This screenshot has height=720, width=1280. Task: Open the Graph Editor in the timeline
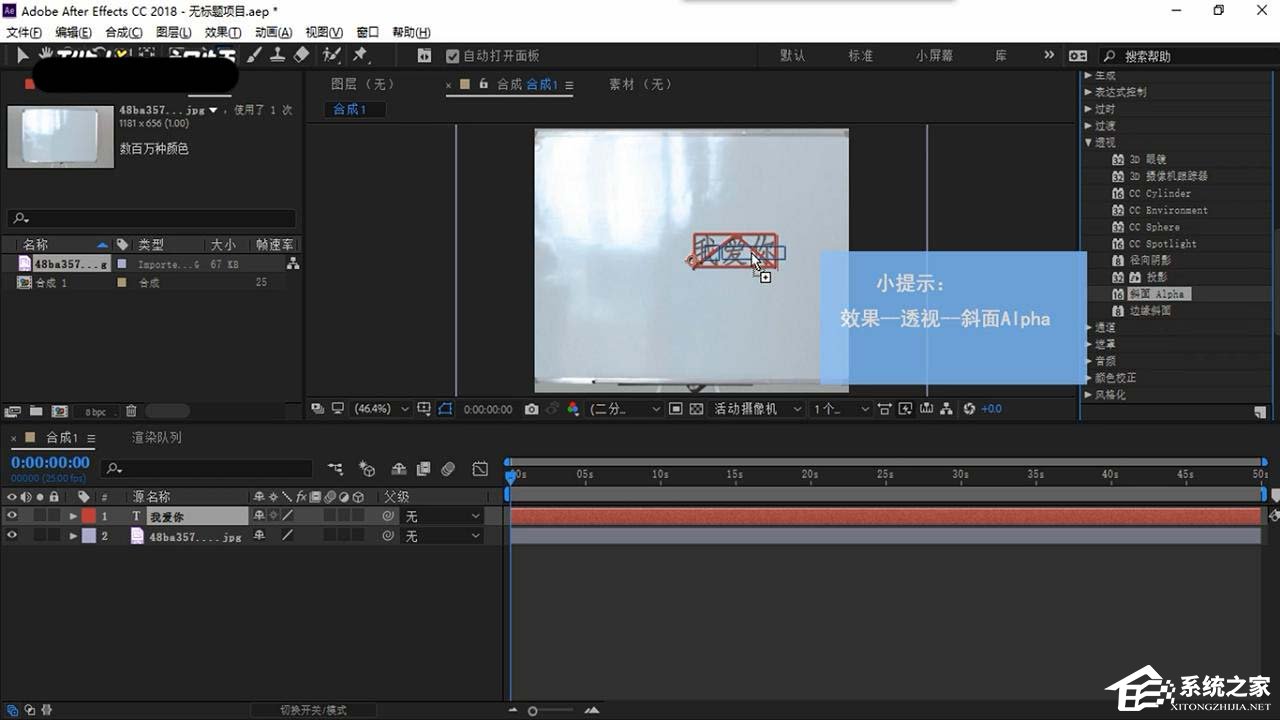480,468
